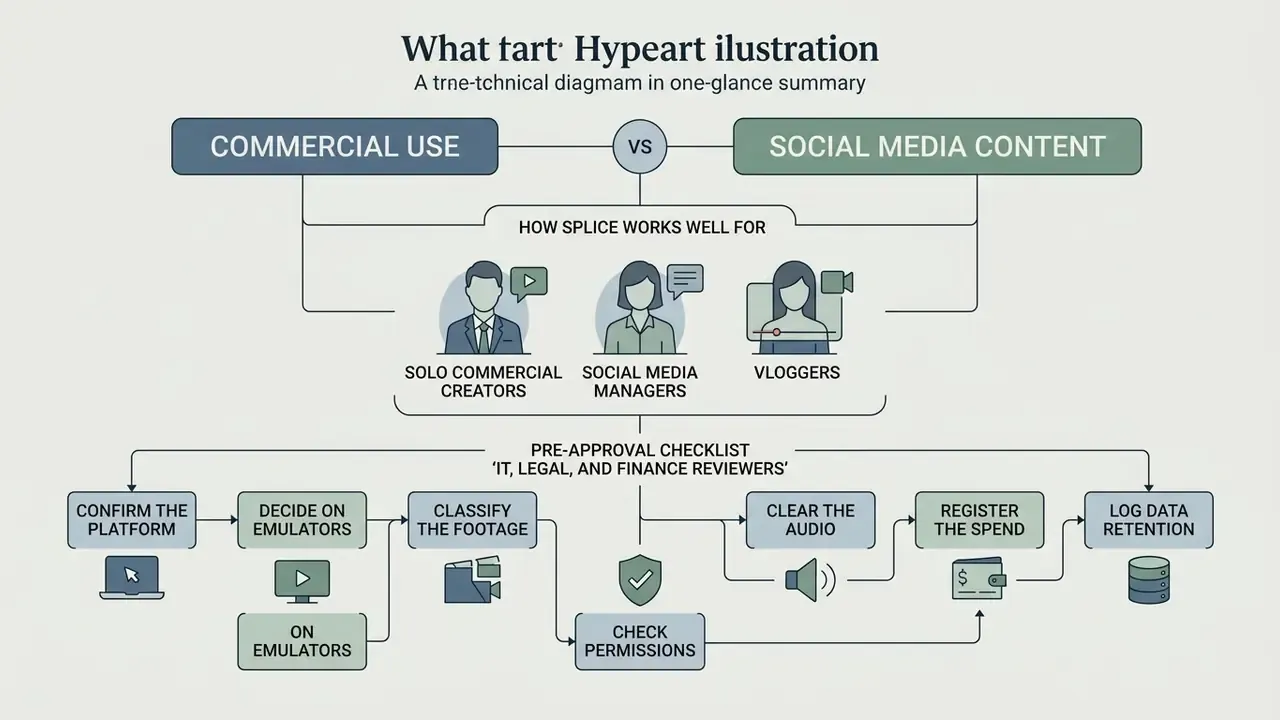Click the VS circle between headers
The height and width of the screenshot is (720, 1280).
639,147
